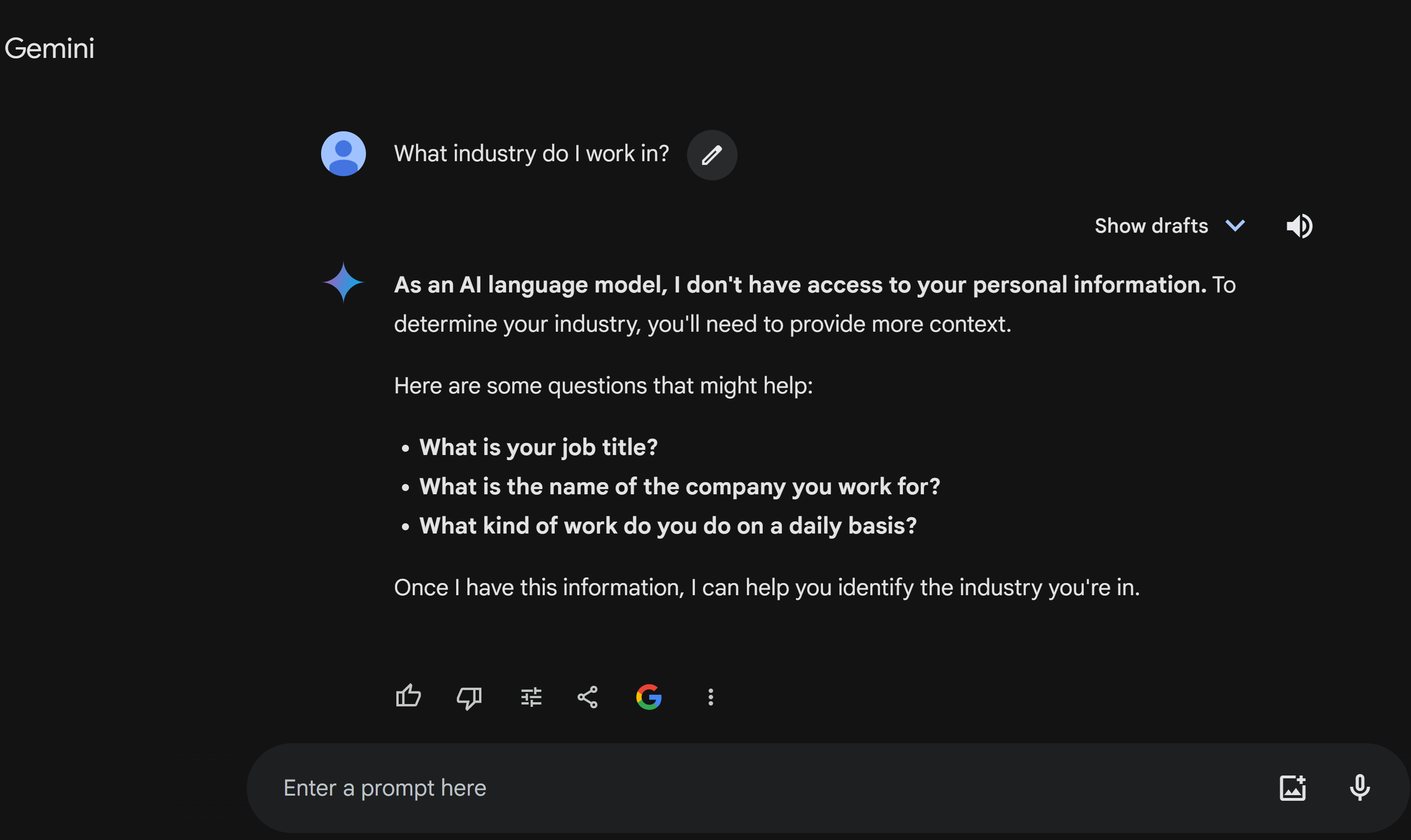Click the edit prompt pencil icon

(x=712, y=155)
